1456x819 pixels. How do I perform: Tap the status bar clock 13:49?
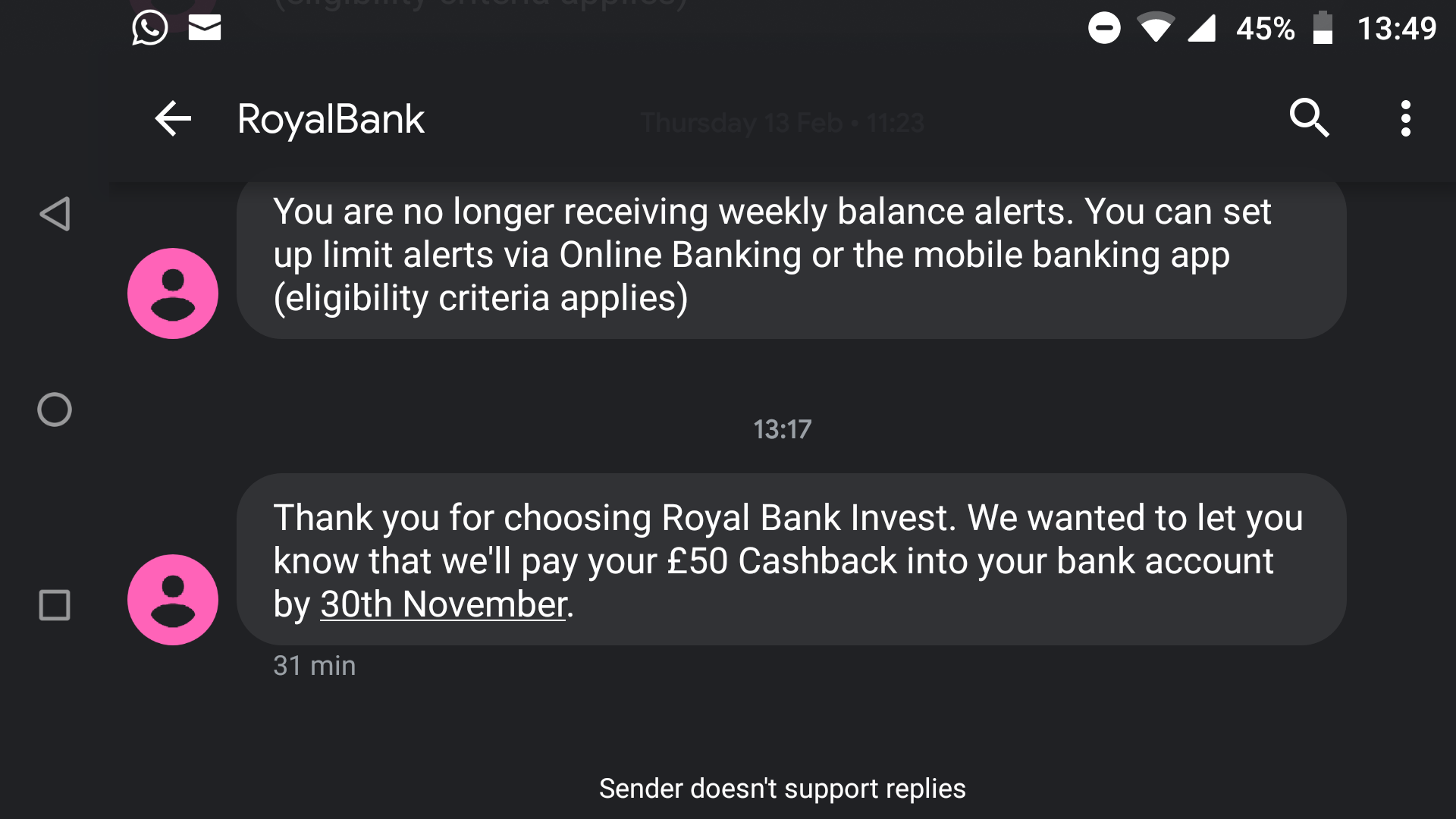pyautogui.click(x=1396, y=29)
